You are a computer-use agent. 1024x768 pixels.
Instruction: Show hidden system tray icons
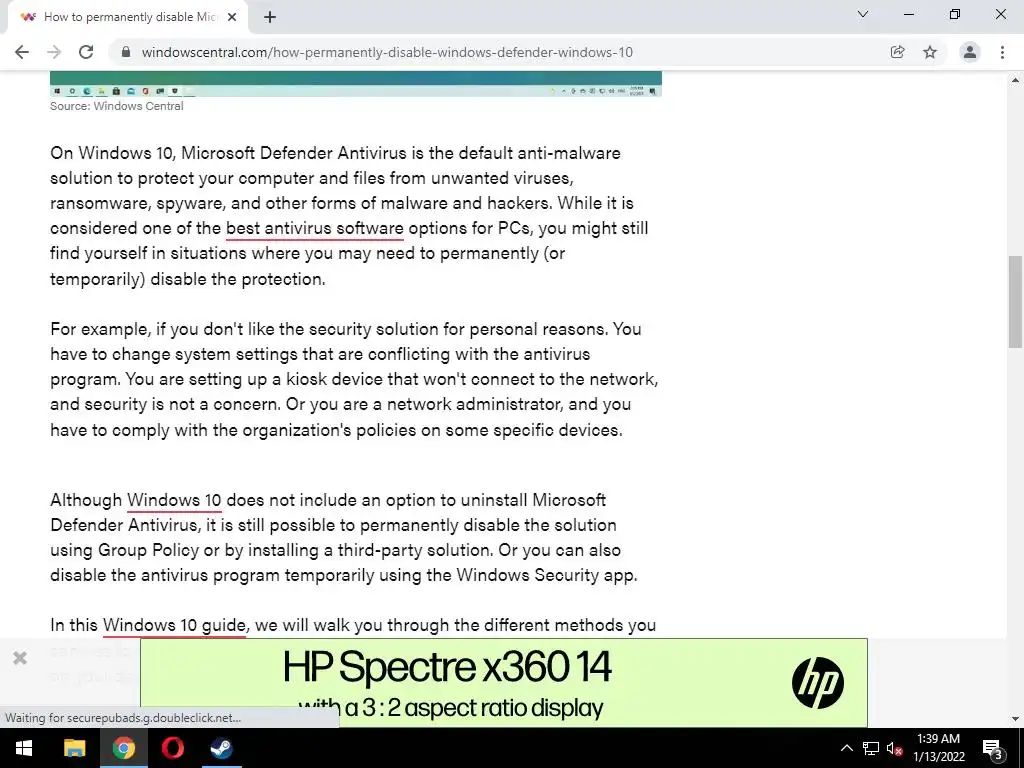[x=846, y=748]
